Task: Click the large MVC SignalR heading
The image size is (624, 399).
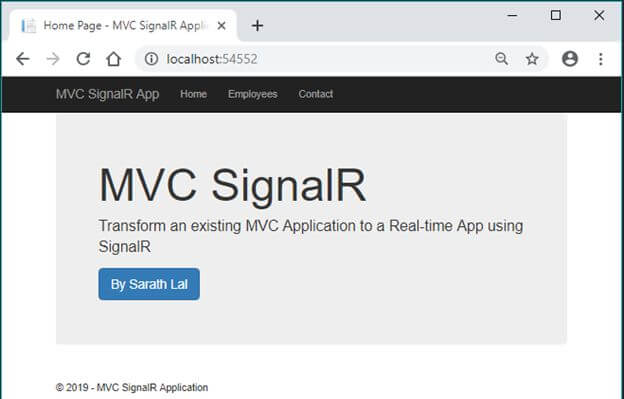Action: 232,186
